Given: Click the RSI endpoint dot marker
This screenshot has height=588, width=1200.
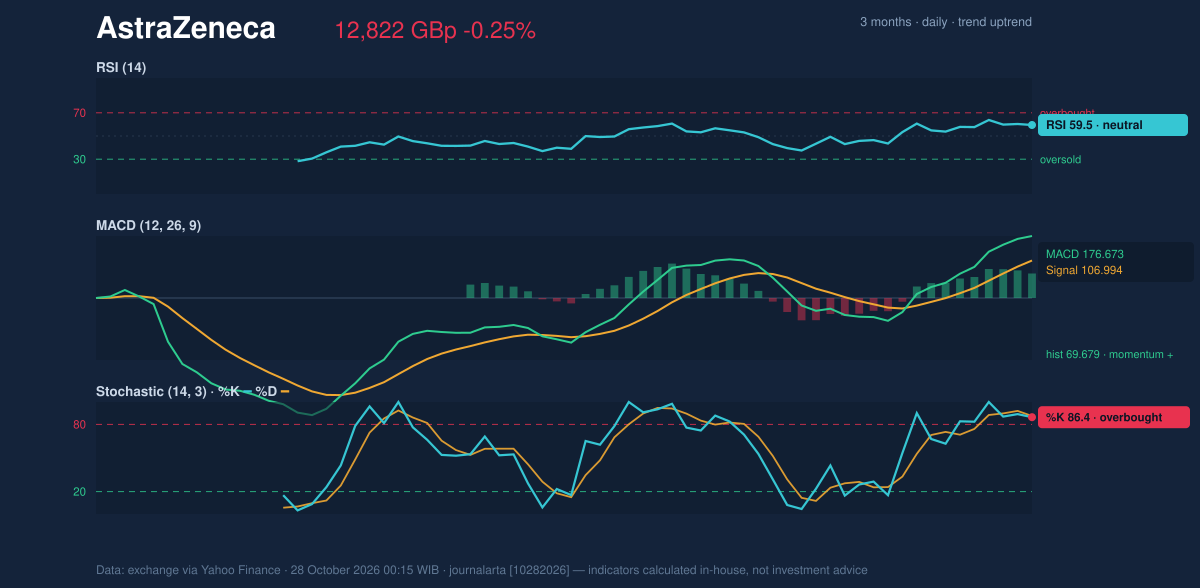Looking at the screenshot, I should pyautogui.click(x=1032, y=125).
